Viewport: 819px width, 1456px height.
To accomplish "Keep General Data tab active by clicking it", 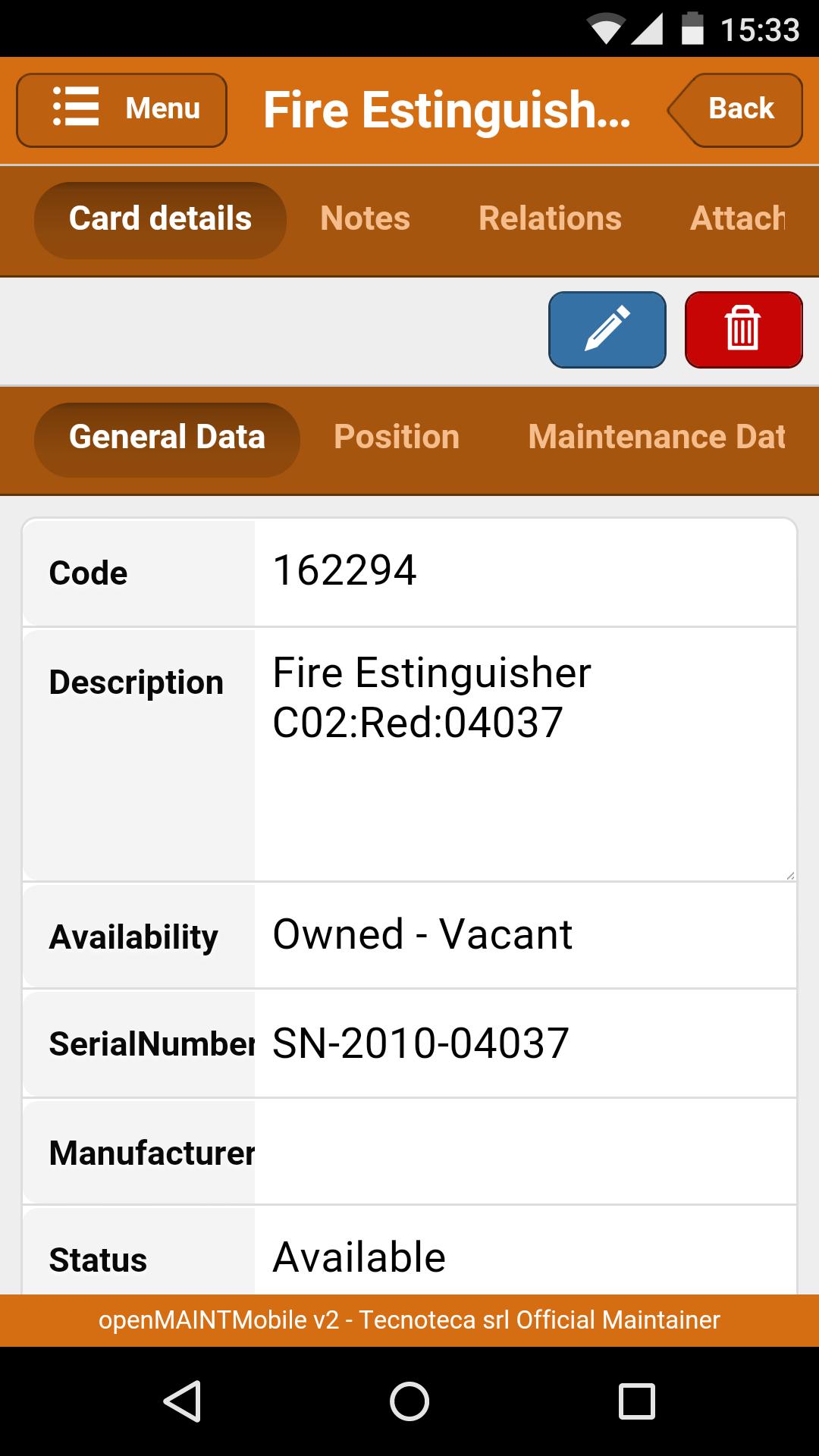I will click(166, 438).
